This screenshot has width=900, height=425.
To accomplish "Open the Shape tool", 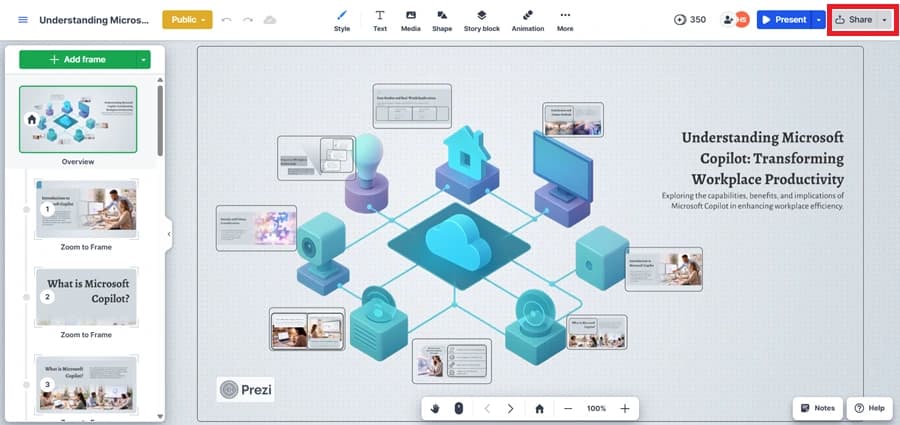I will (442, 20).
